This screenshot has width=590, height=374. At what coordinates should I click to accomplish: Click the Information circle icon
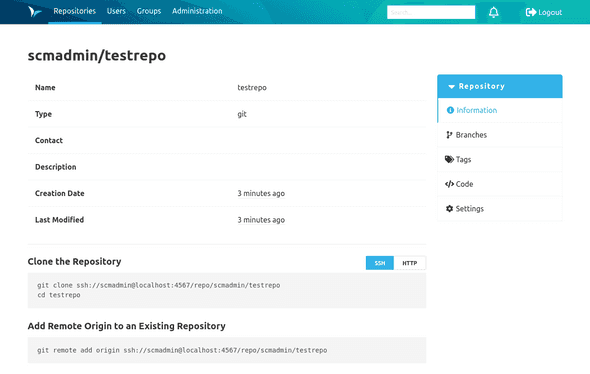(450, 110)
